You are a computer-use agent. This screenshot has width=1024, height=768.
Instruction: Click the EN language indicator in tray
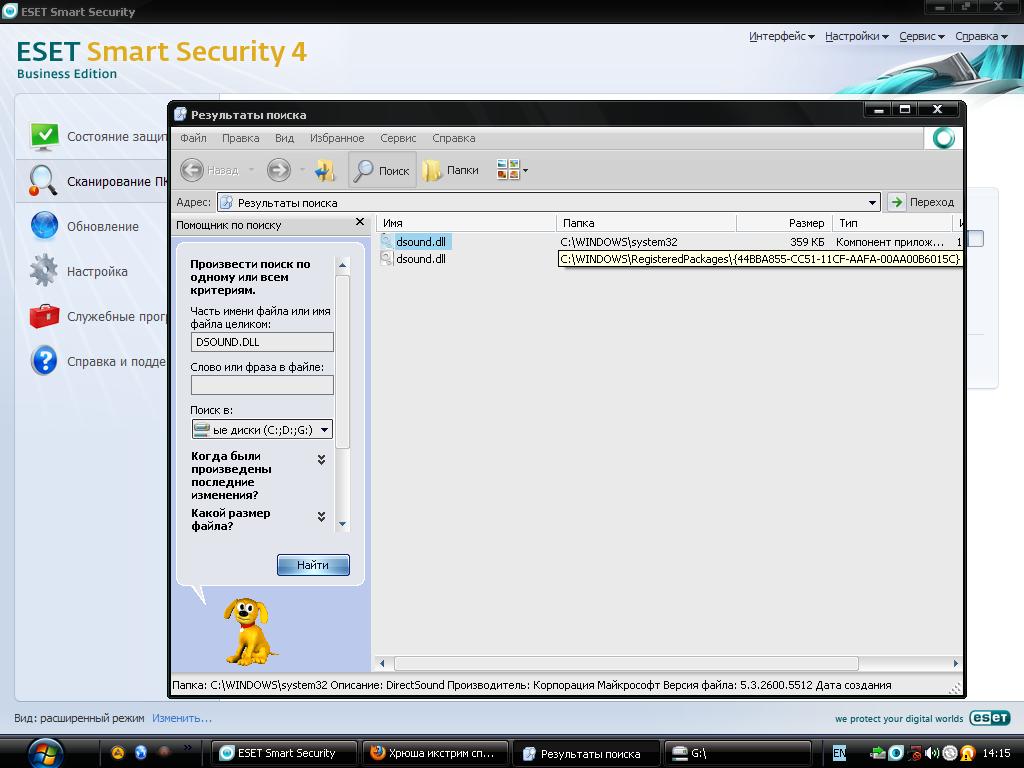(839, 753)
